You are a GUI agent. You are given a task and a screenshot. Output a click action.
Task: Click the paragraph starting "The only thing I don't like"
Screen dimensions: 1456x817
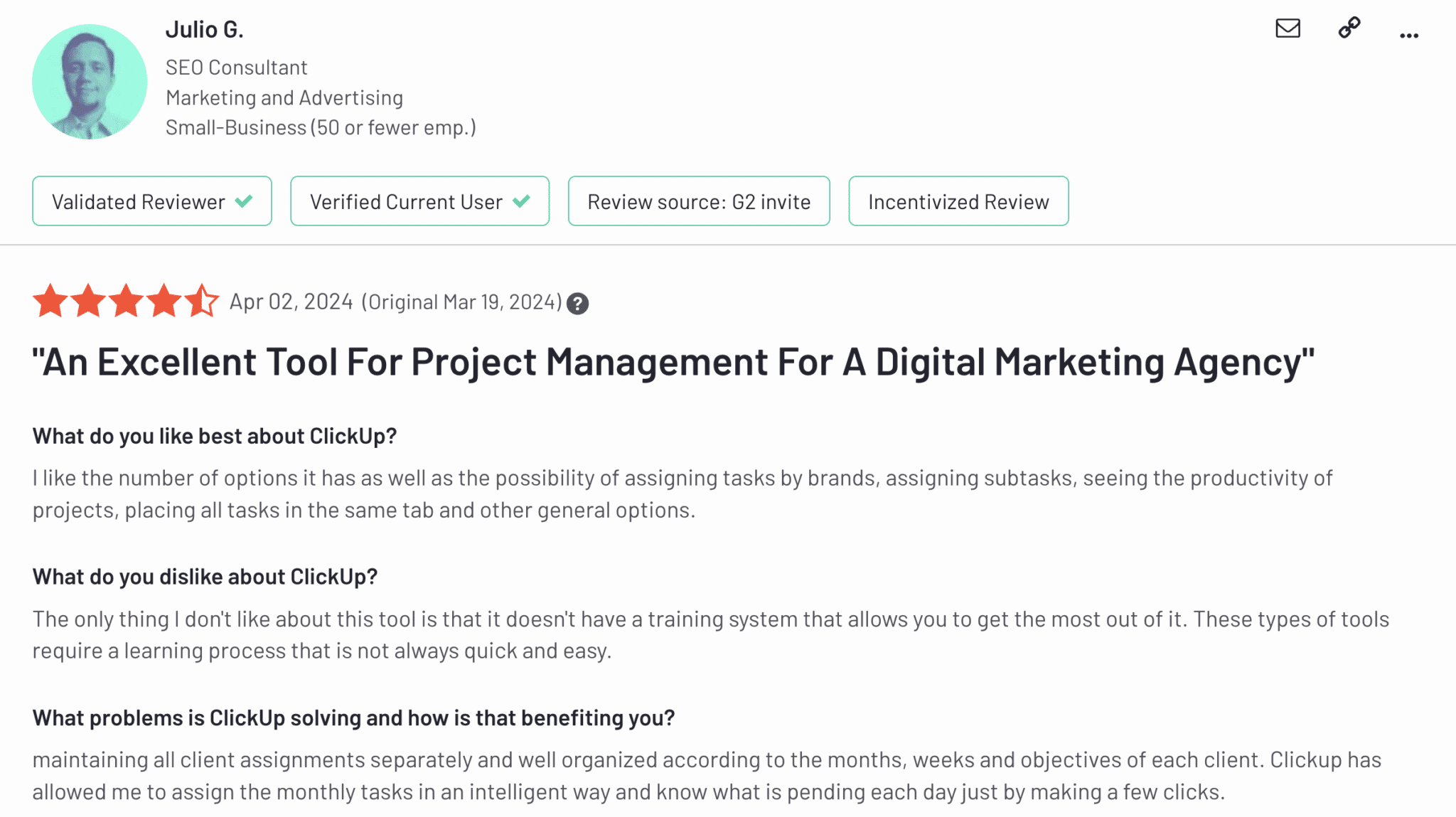pyautogui.click(x=711, y=634)
